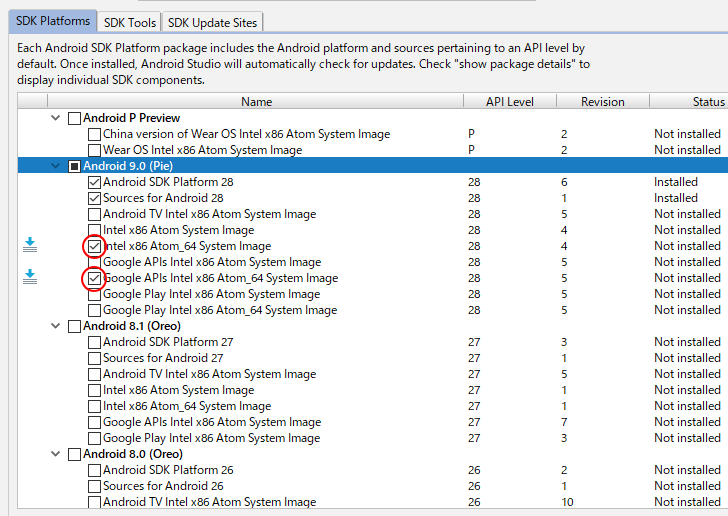This screenshot has height=516, width=728.
Task: Click the 'Android SDK Platform 28' row text
Action: tap(168, 182)
